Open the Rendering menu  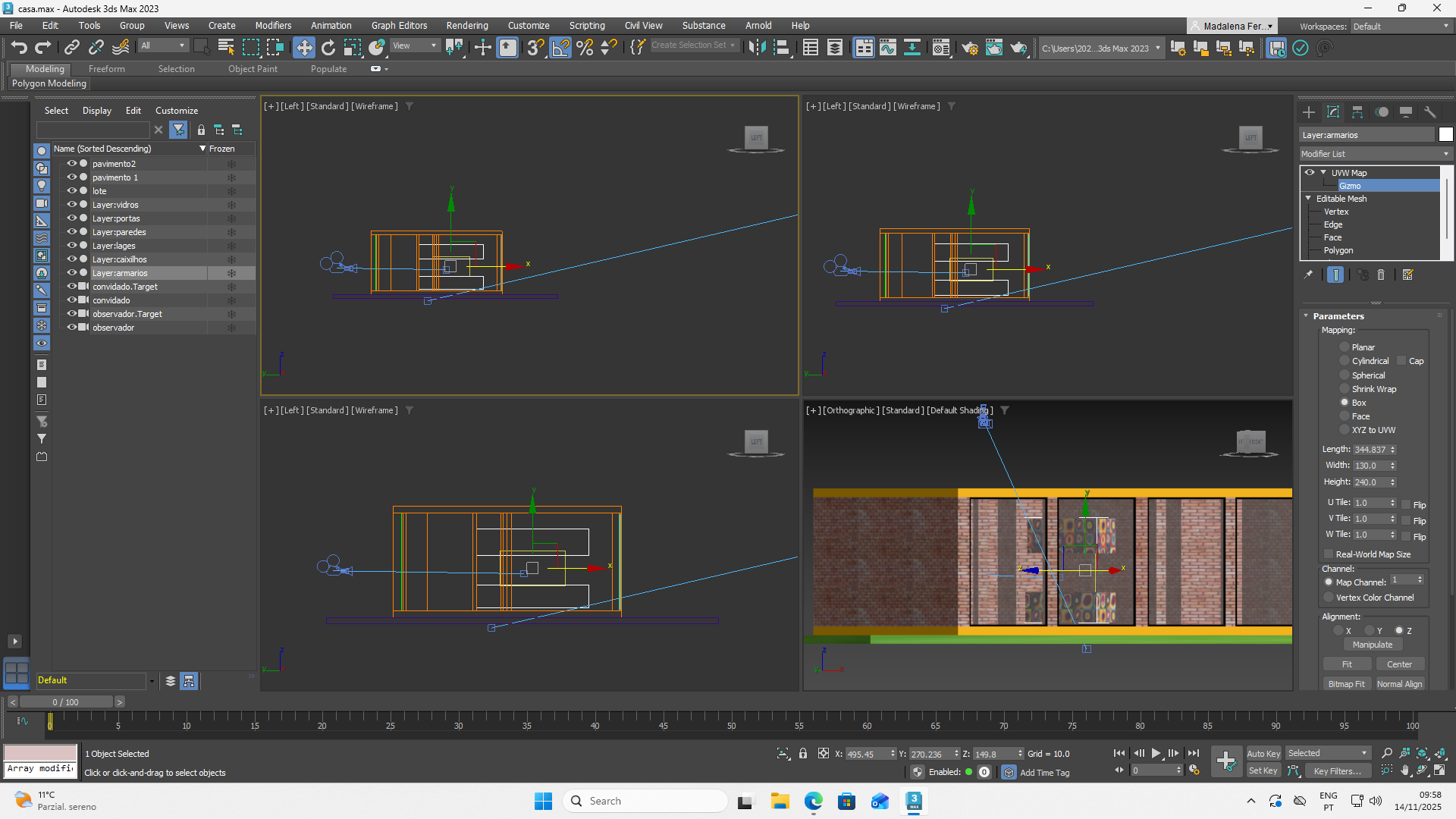pos(466,25)
